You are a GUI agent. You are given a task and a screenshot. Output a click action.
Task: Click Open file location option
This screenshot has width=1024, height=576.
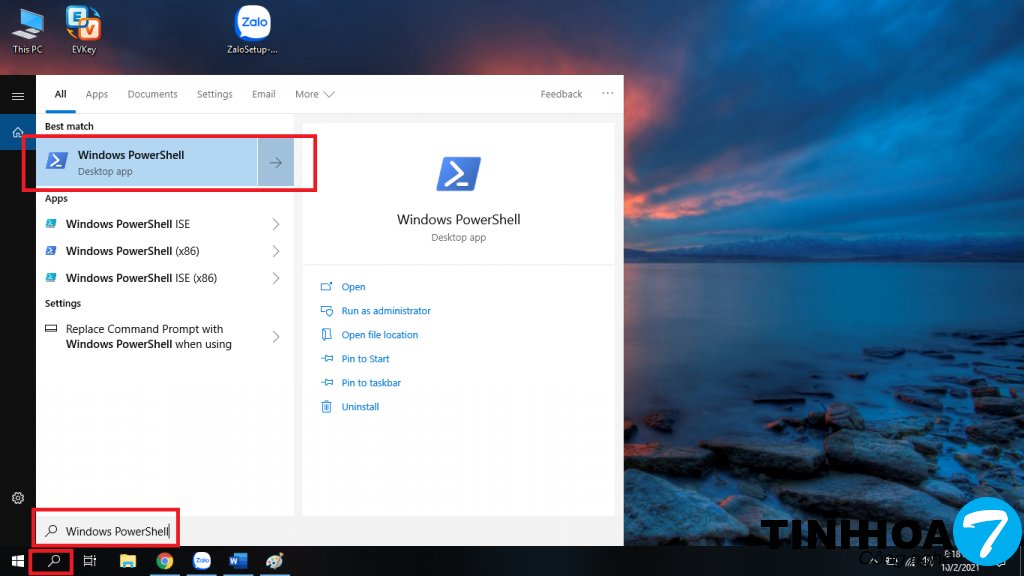click(x=379, y=335)
